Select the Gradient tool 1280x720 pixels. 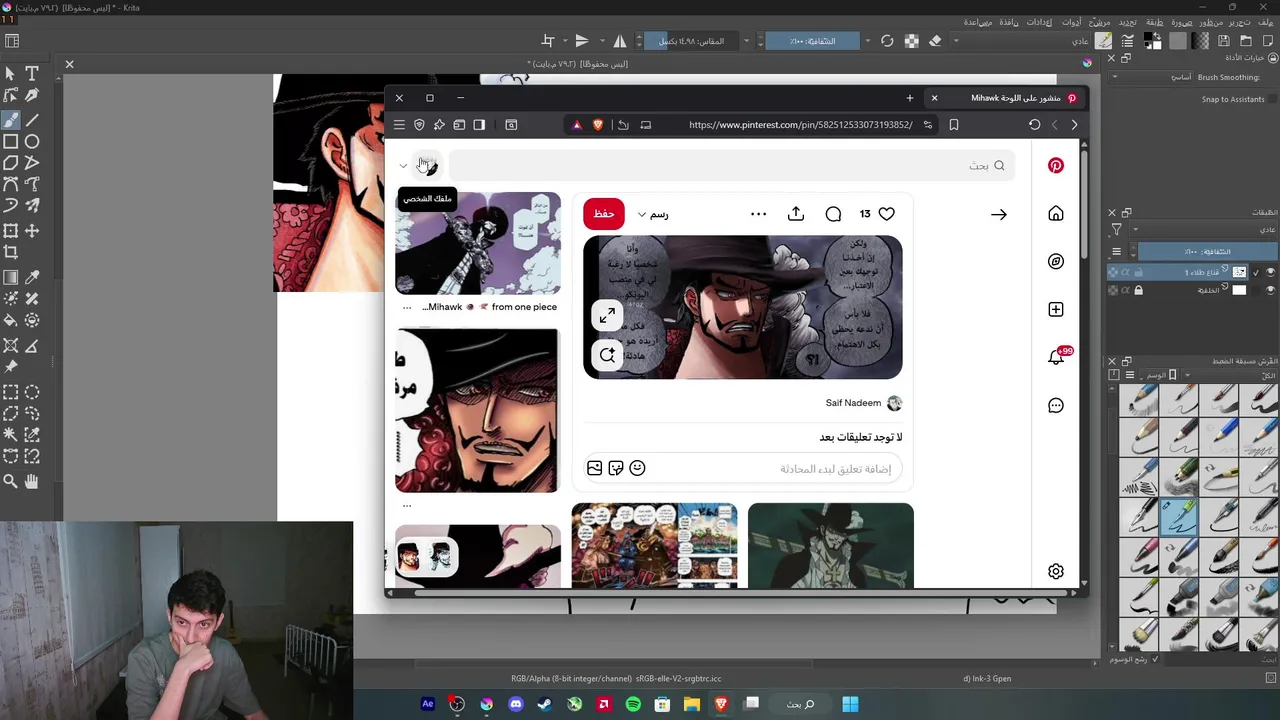(x=10, y=277)
